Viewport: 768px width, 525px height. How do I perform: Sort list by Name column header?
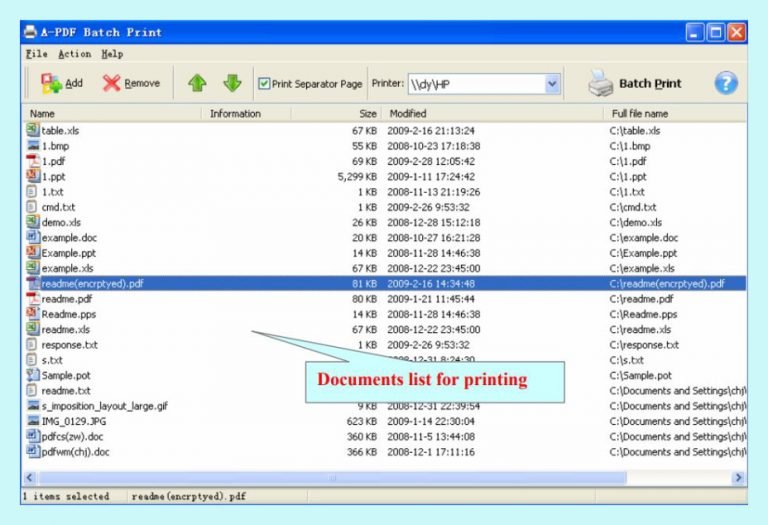(112, 114)
